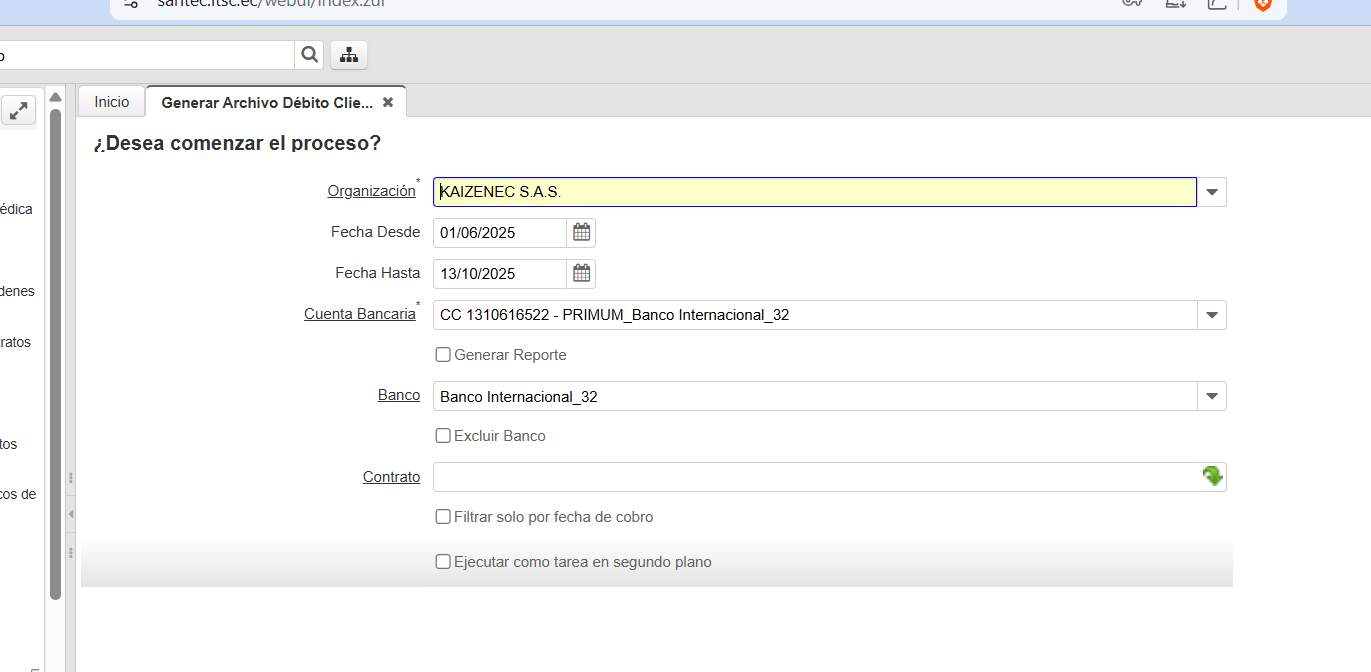
Task: Open the menu tree hierarchy icon
Action: (x=349, y=55)
